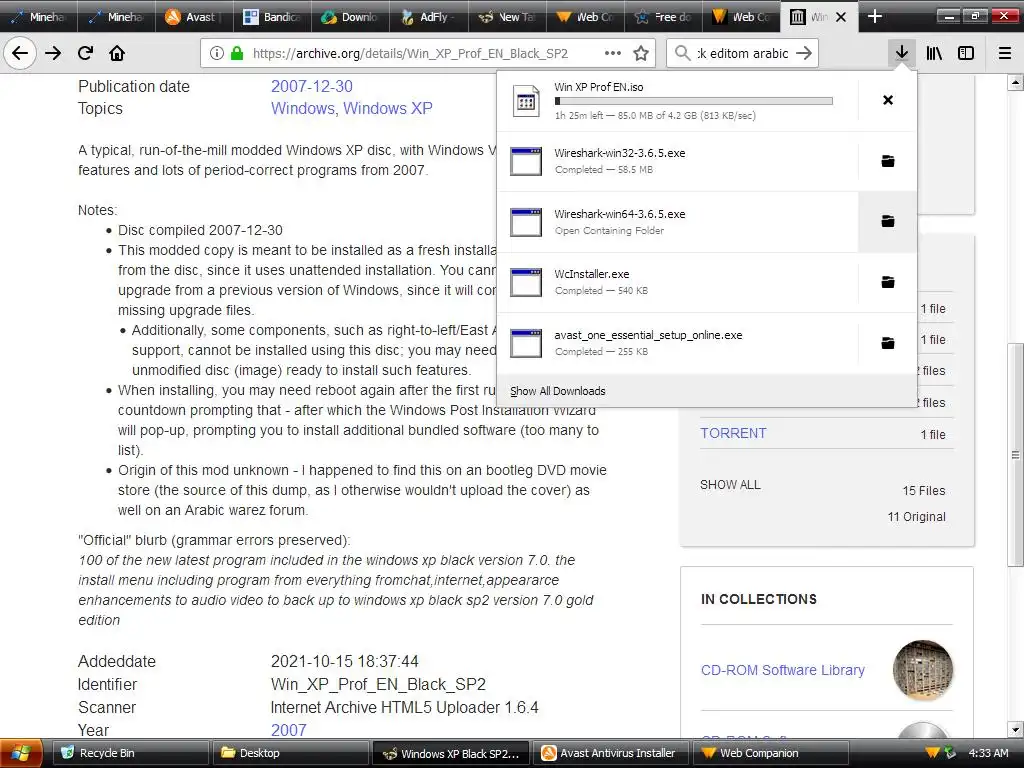Click the Win XP Prof EN.iso progress bar
This screenshot has width=1024, height=768.
(694, 101)
